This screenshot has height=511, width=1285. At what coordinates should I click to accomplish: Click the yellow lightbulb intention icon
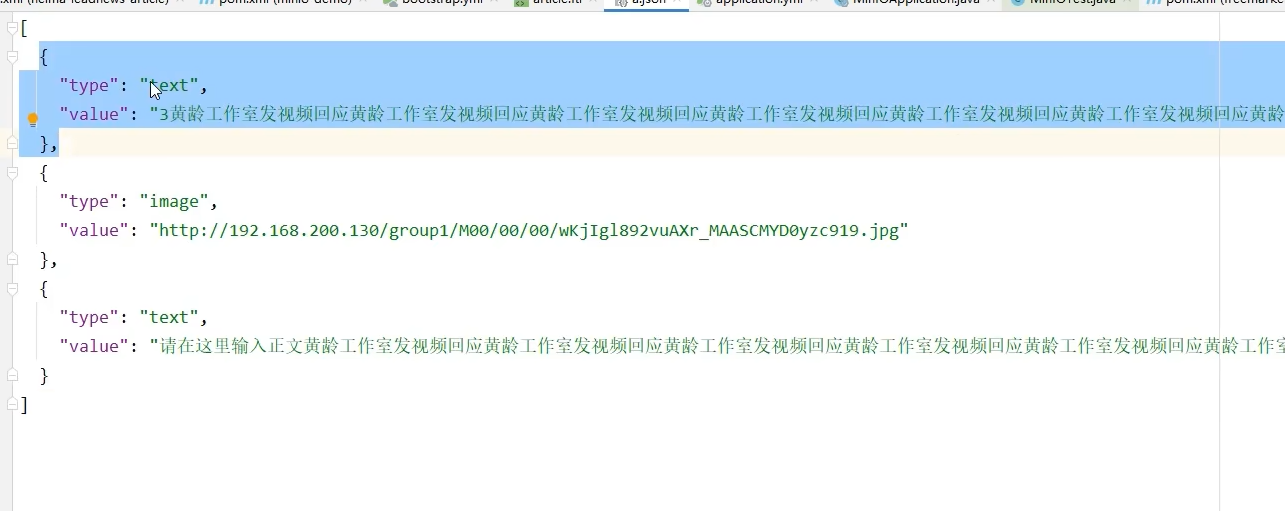coord(32,120)
